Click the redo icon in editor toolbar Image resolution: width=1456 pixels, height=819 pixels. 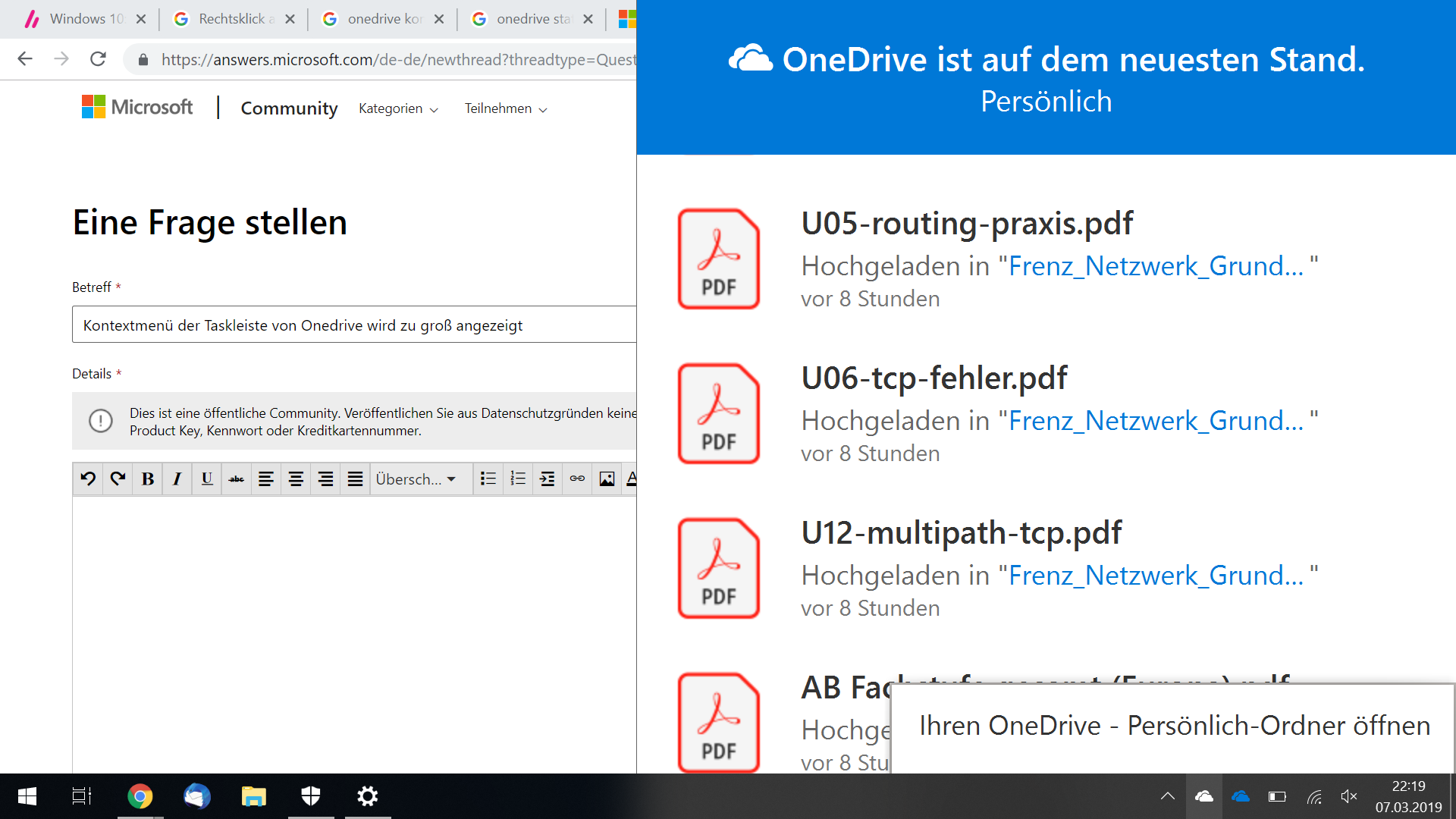pyautogui.click(x=118, y=479)
